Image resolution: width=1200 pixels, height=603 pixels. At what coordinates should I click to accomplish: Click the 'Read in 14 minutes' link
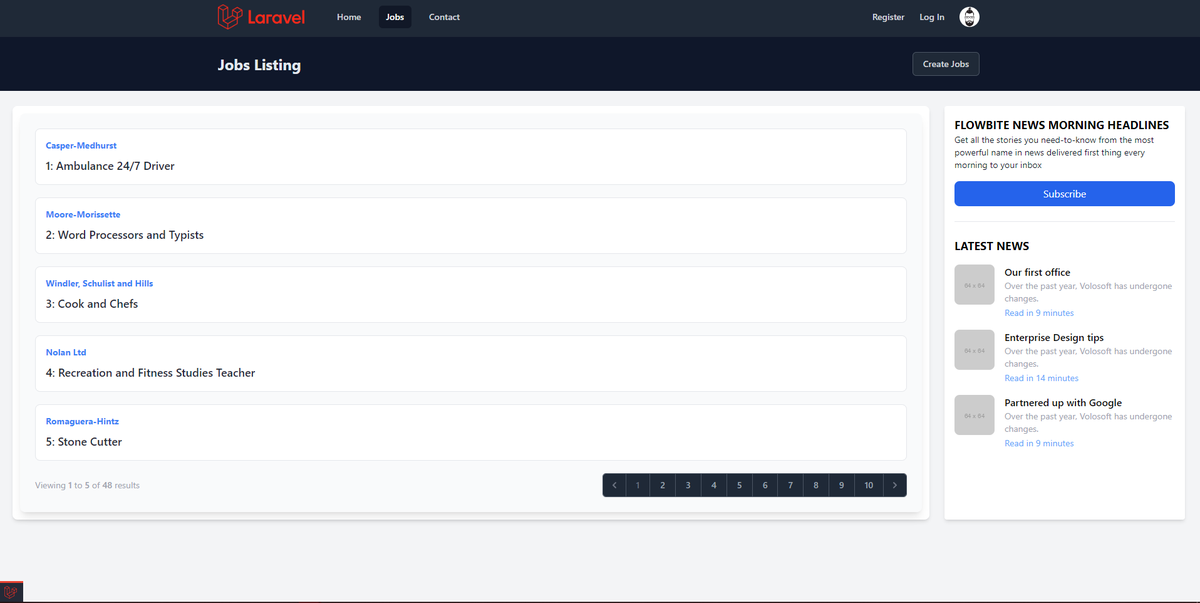click(1042, 378)
